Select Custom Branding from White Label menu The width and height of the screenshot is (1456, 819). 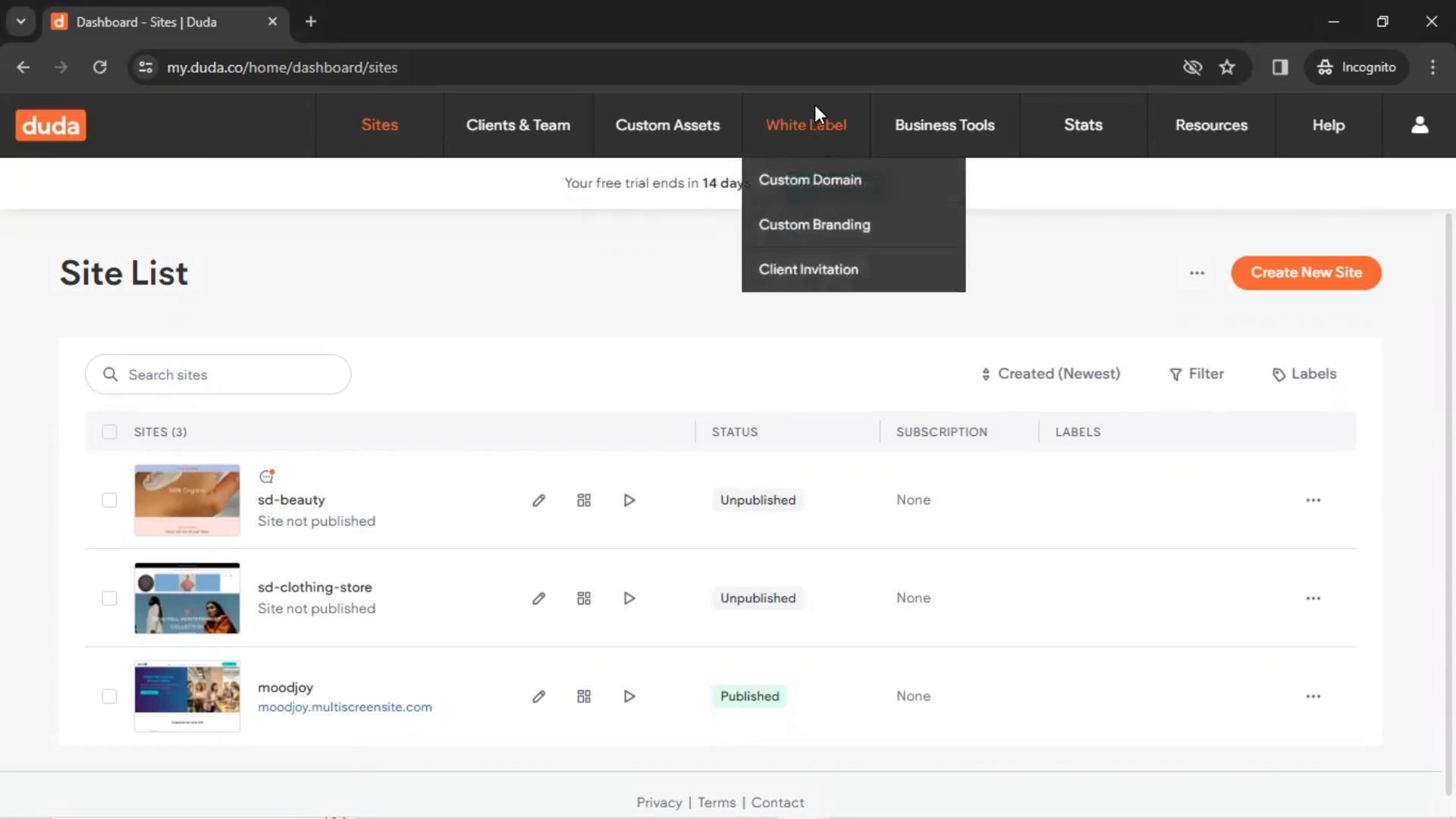pyautogui.click(x=814, y=224)
